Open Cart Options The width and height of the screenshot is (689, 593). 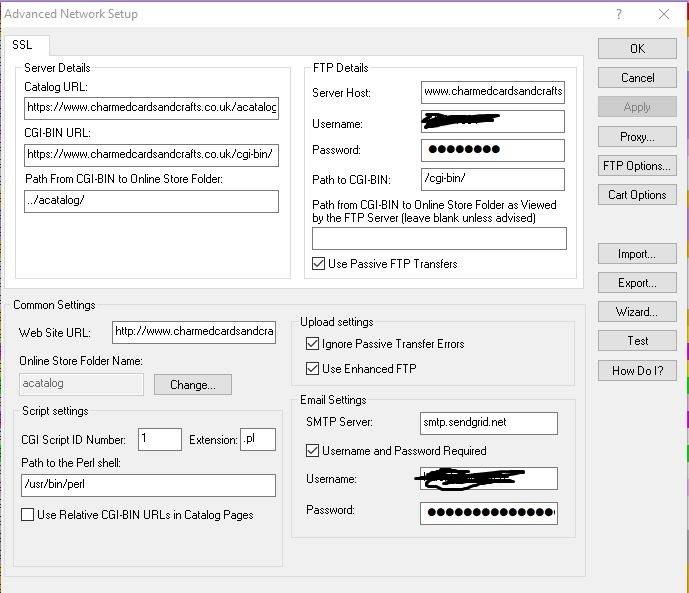[637, 195]
